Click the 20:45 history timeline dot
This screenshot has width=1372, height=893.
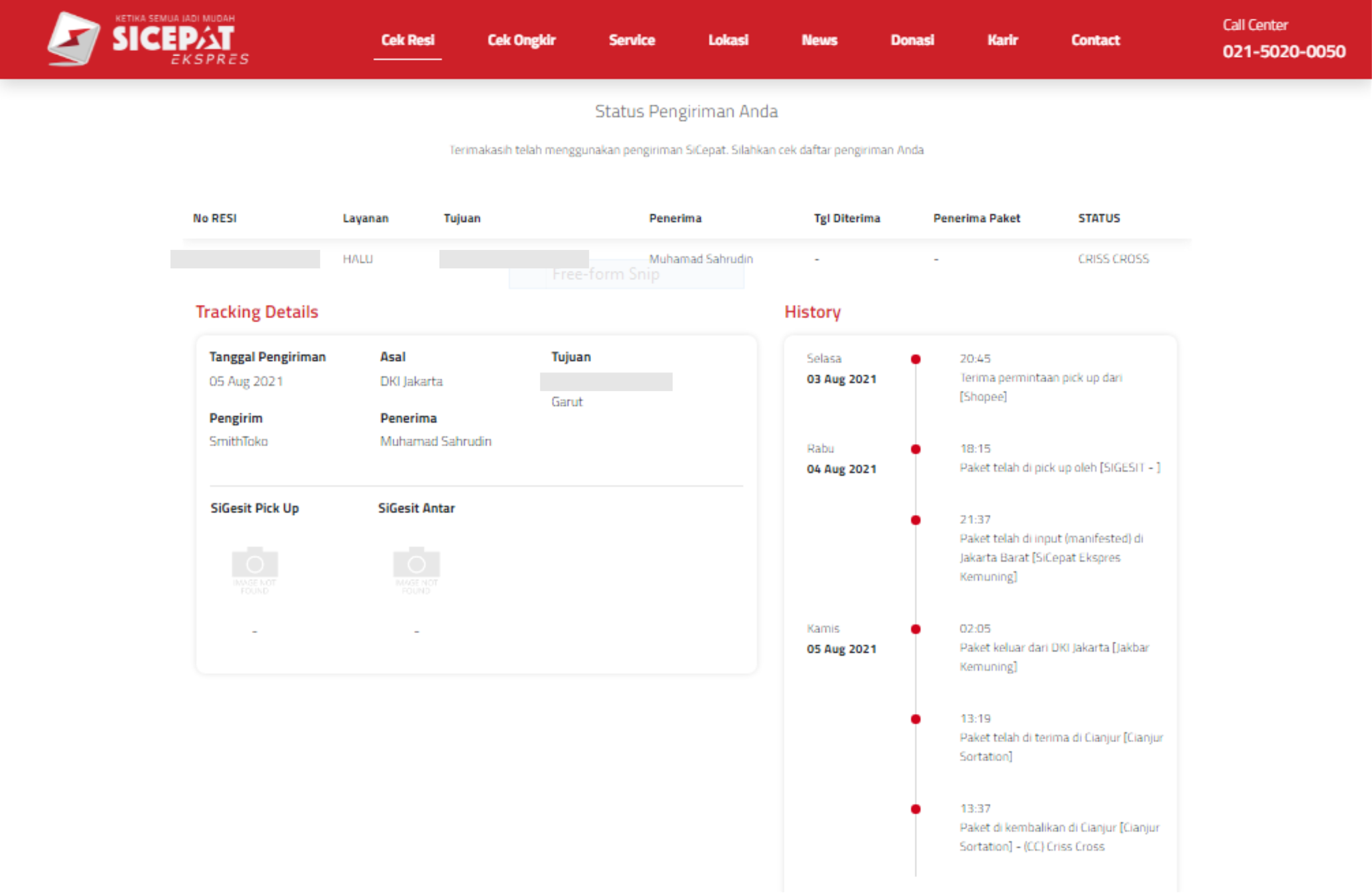coord(916,359)
